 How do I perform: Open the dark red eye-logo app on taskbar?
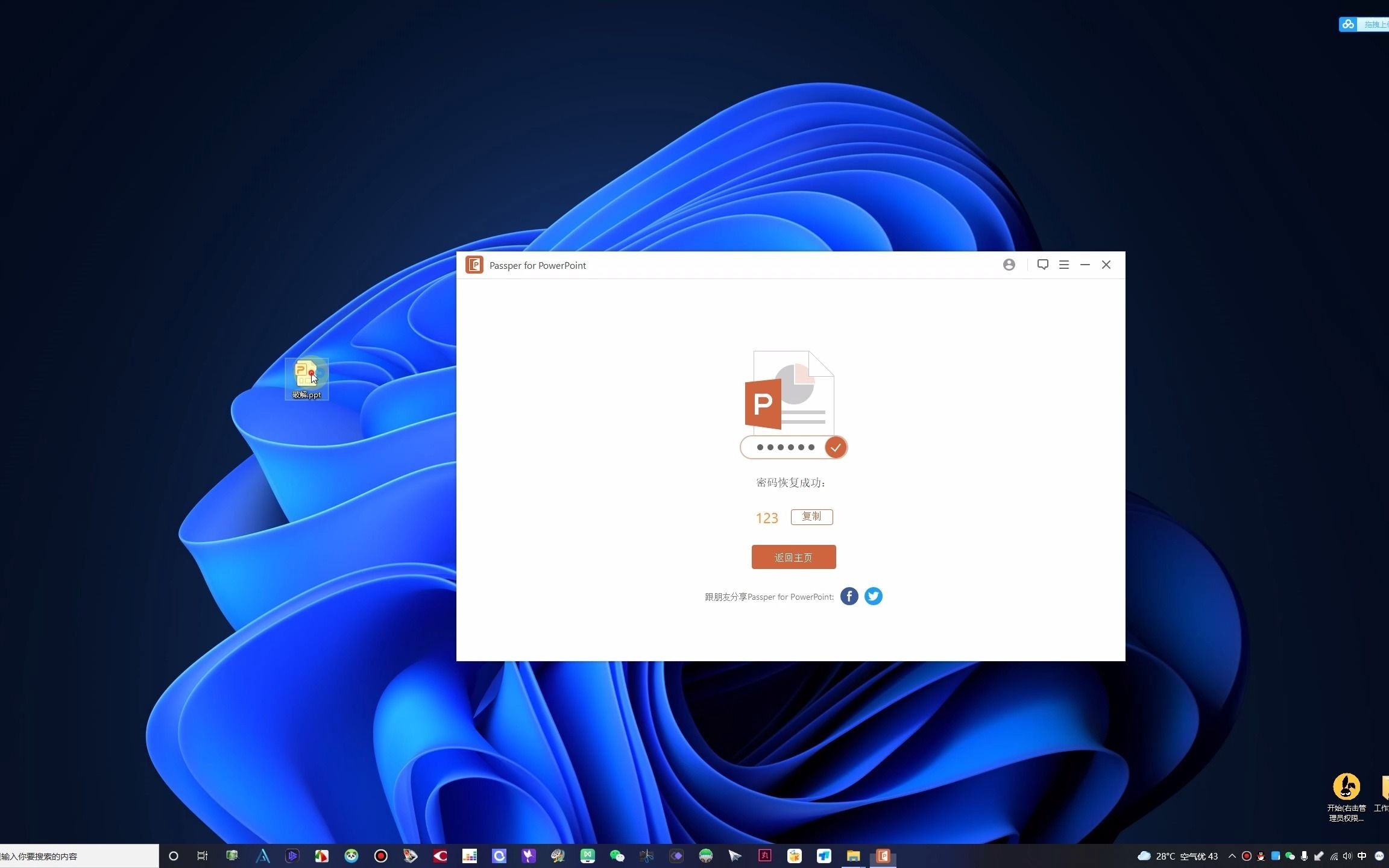439,856
